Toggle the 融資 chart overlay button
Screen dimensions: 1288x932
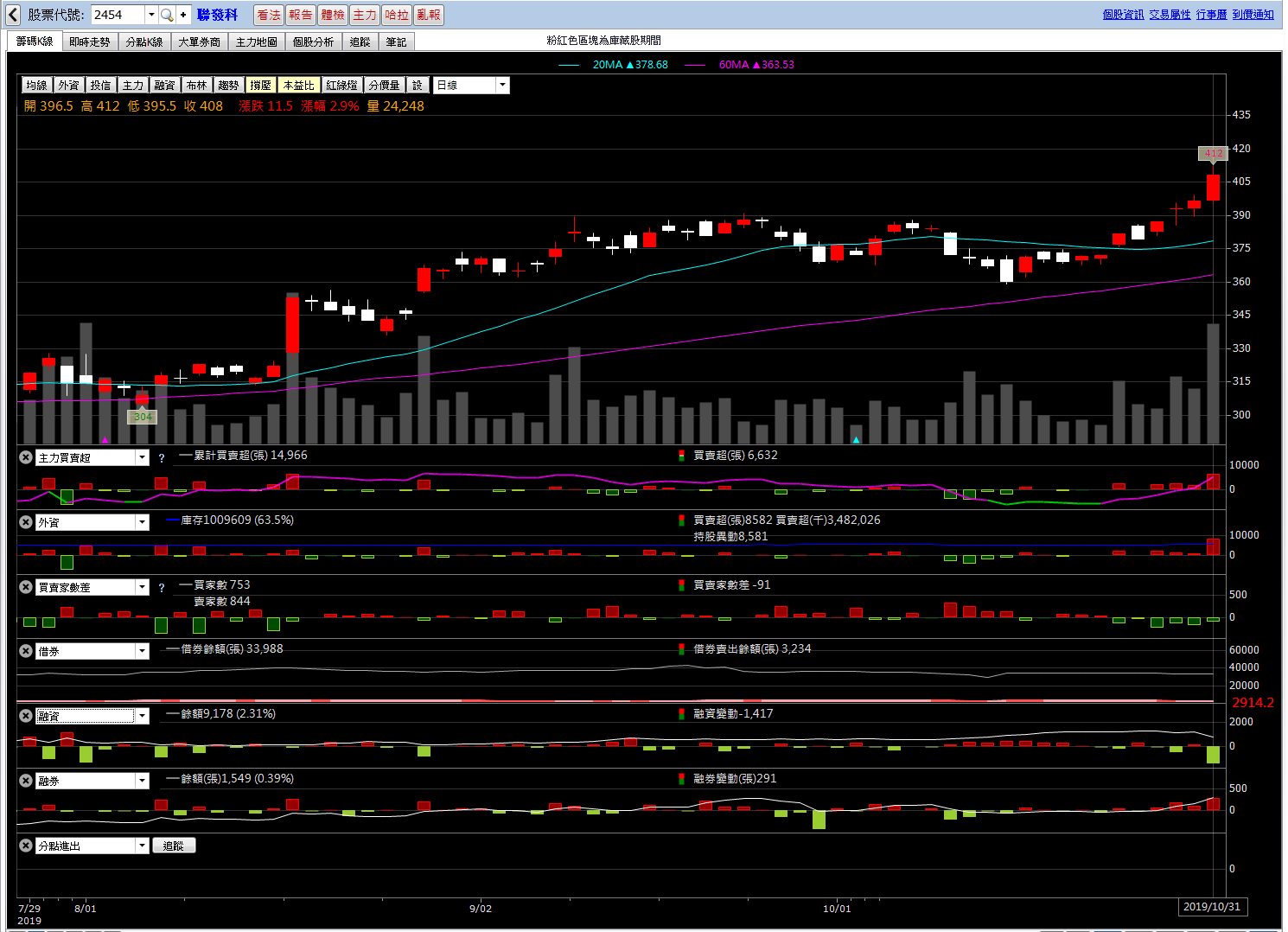click(164, 85)
